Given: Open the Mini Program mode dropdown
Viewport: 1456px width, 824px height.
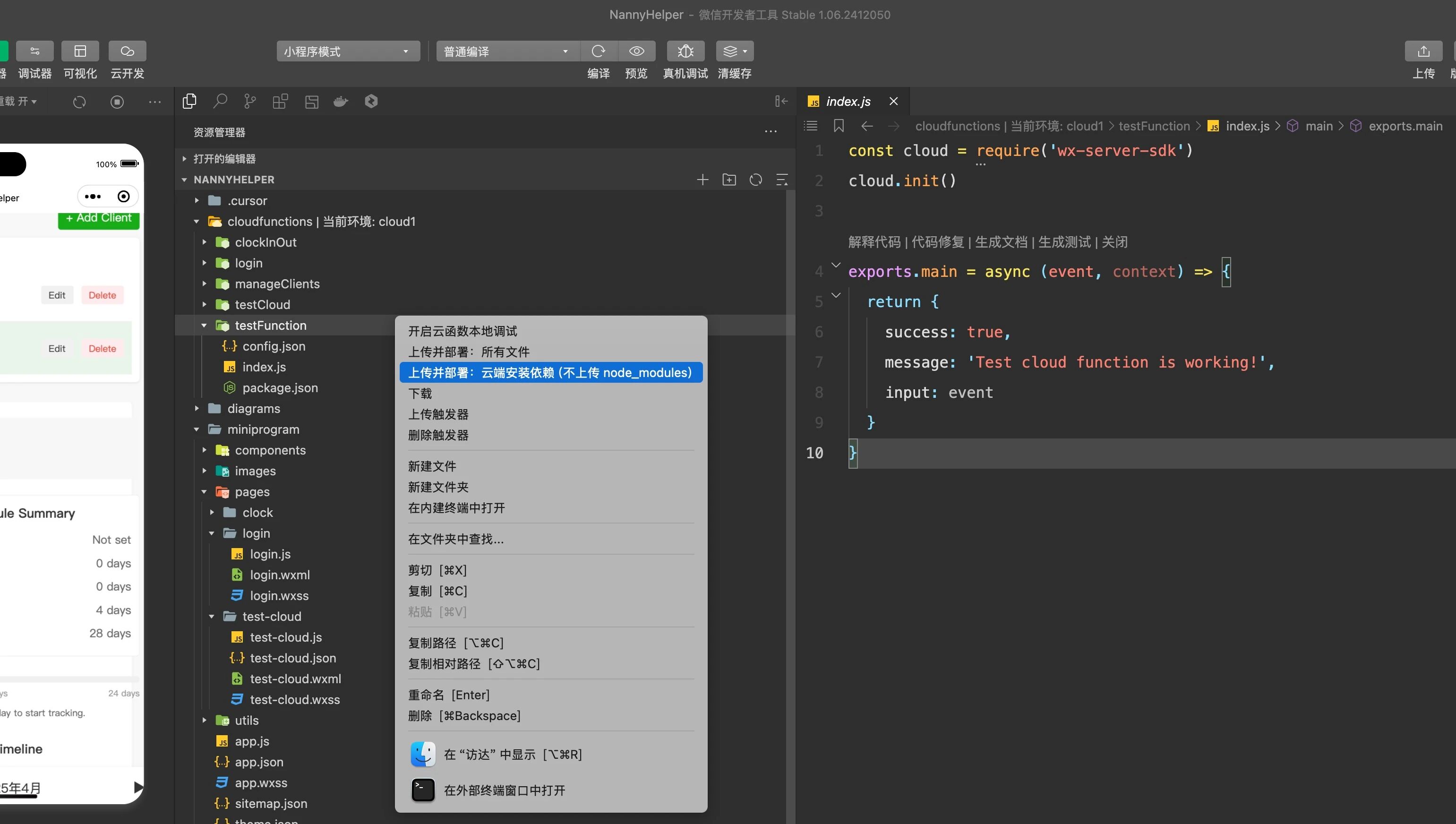Looking at the screenshot, I should pos(347,51).
